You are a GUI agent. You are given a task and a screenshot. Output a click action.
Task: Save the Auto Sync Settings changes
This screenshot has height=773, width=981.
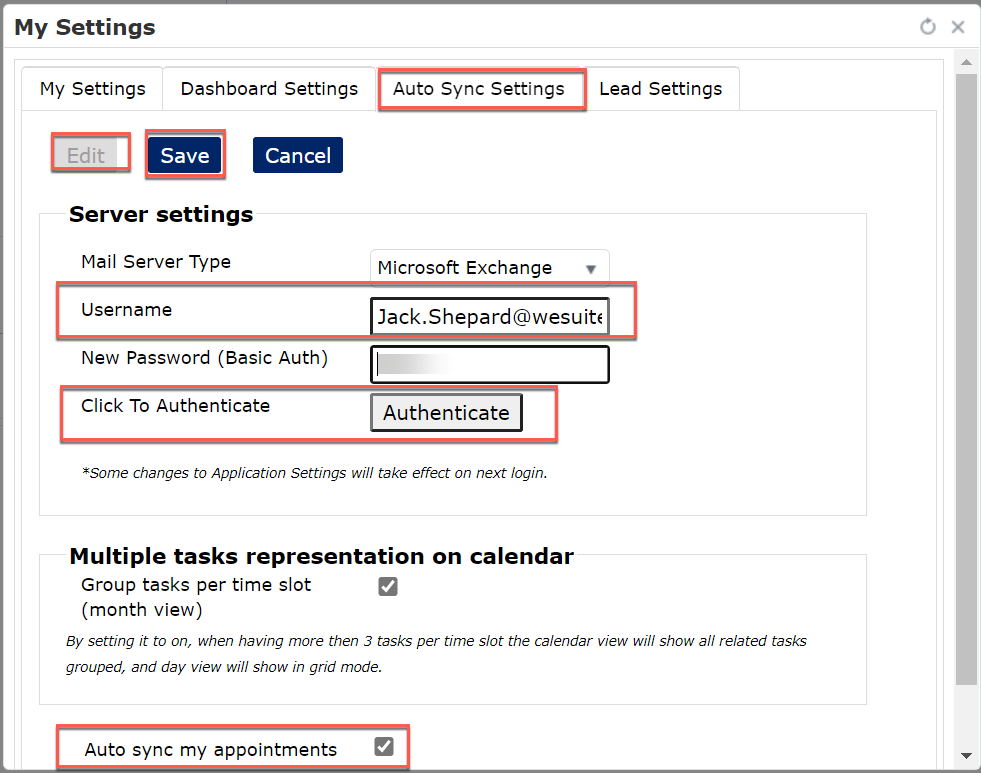tap(184, 155)
